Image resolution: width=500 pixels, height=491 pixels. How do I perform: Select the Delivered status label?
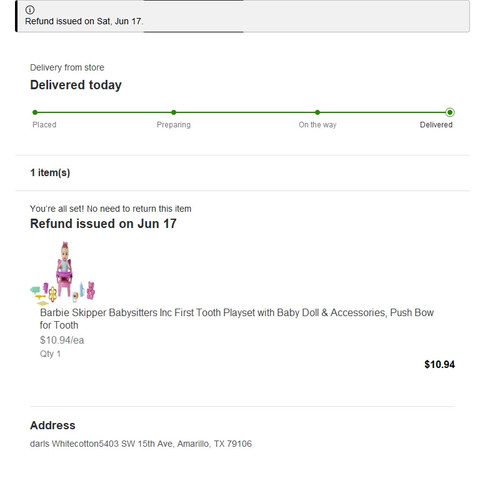point(436,125)
